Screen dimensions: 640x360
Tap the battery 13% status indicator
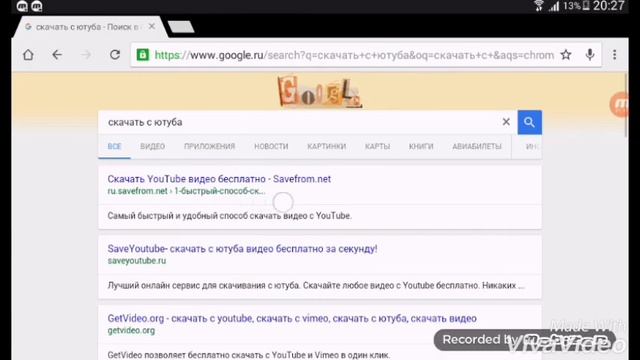click(576, 6)
